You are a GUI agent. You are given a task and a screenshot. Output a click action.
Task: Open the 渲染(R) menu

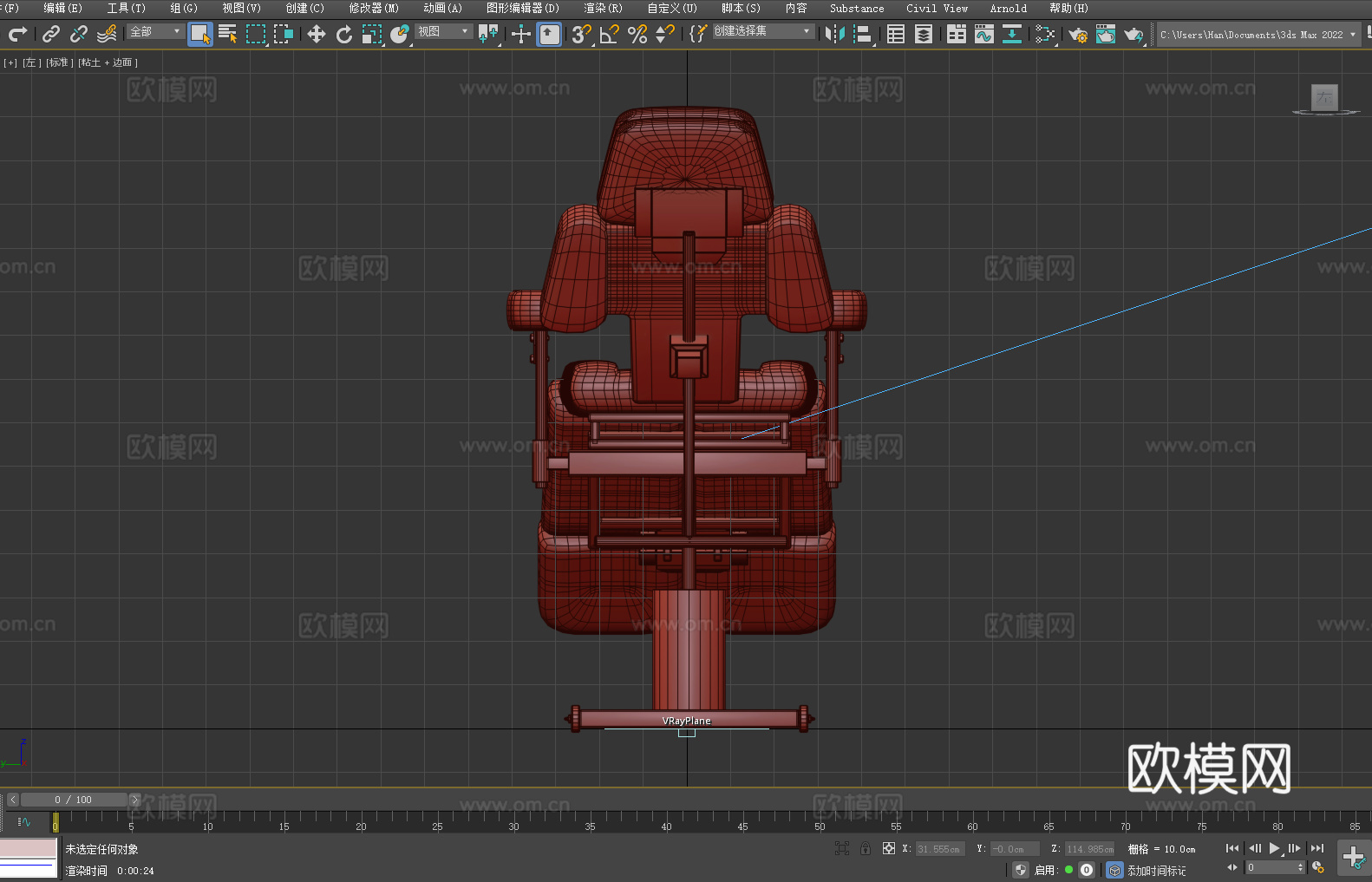click(x=604, y=8)
